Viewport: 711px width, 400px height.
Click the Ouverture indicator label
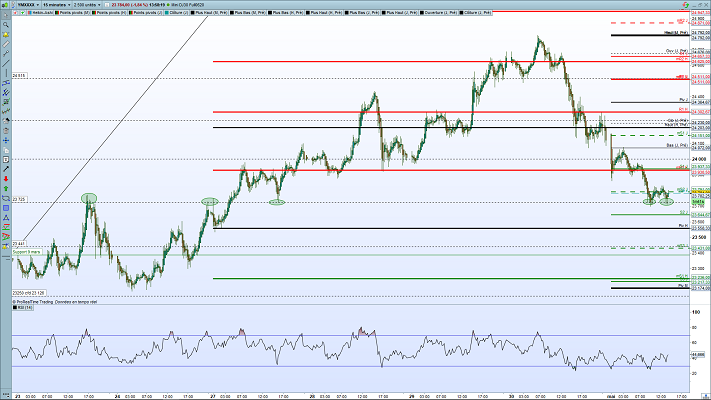[x=440, y=13]
